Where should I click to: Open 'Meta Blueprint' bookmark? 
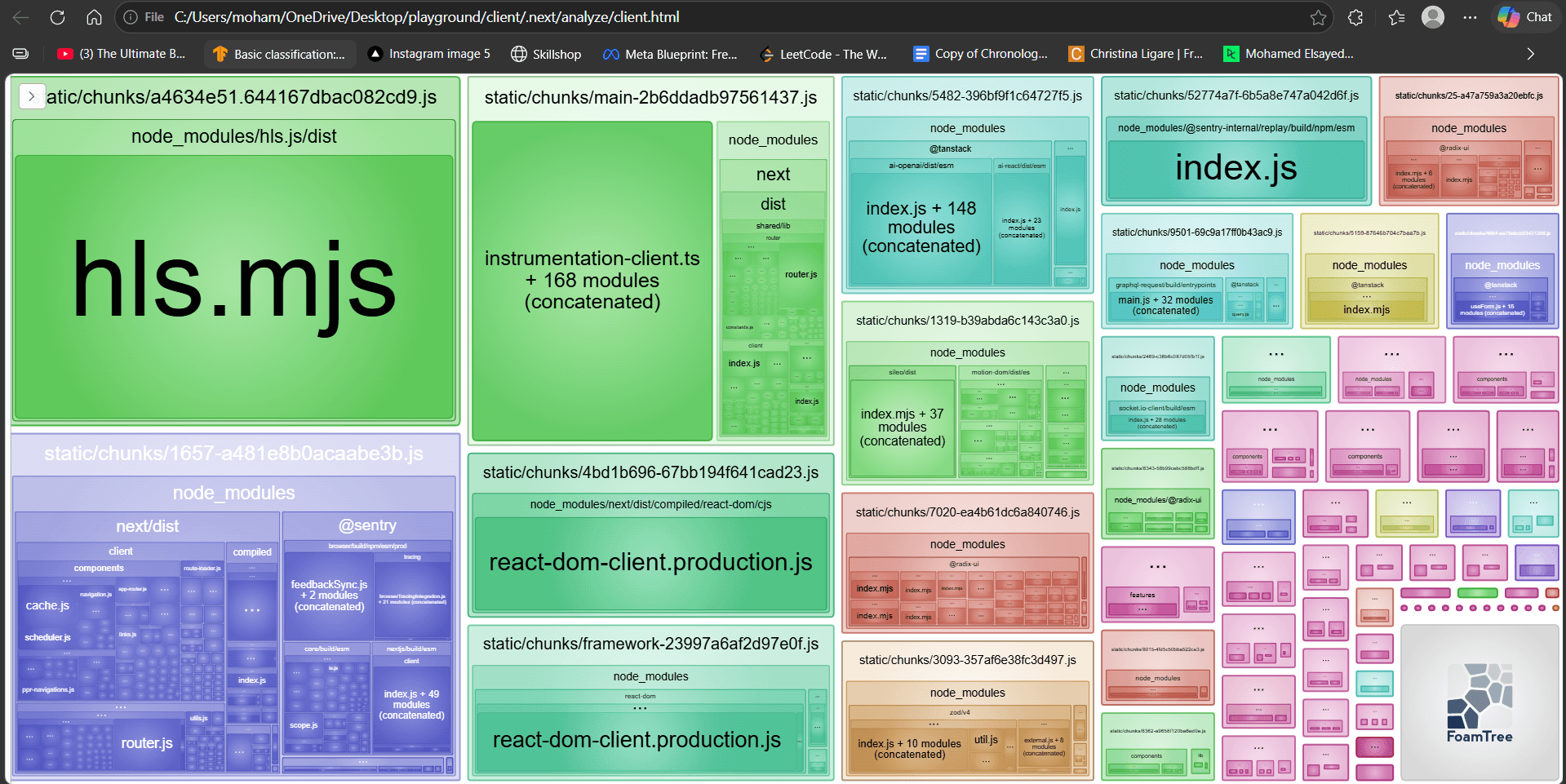pos(670,54)
